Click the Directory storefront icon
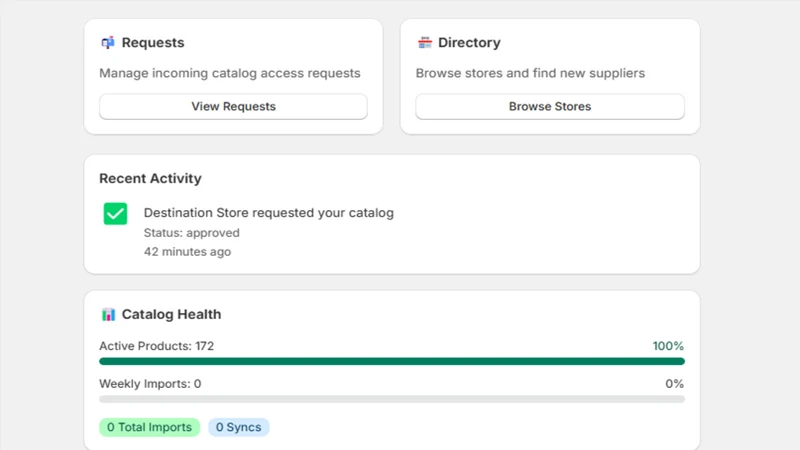This screenshot has height=450, width=800. 424,42
